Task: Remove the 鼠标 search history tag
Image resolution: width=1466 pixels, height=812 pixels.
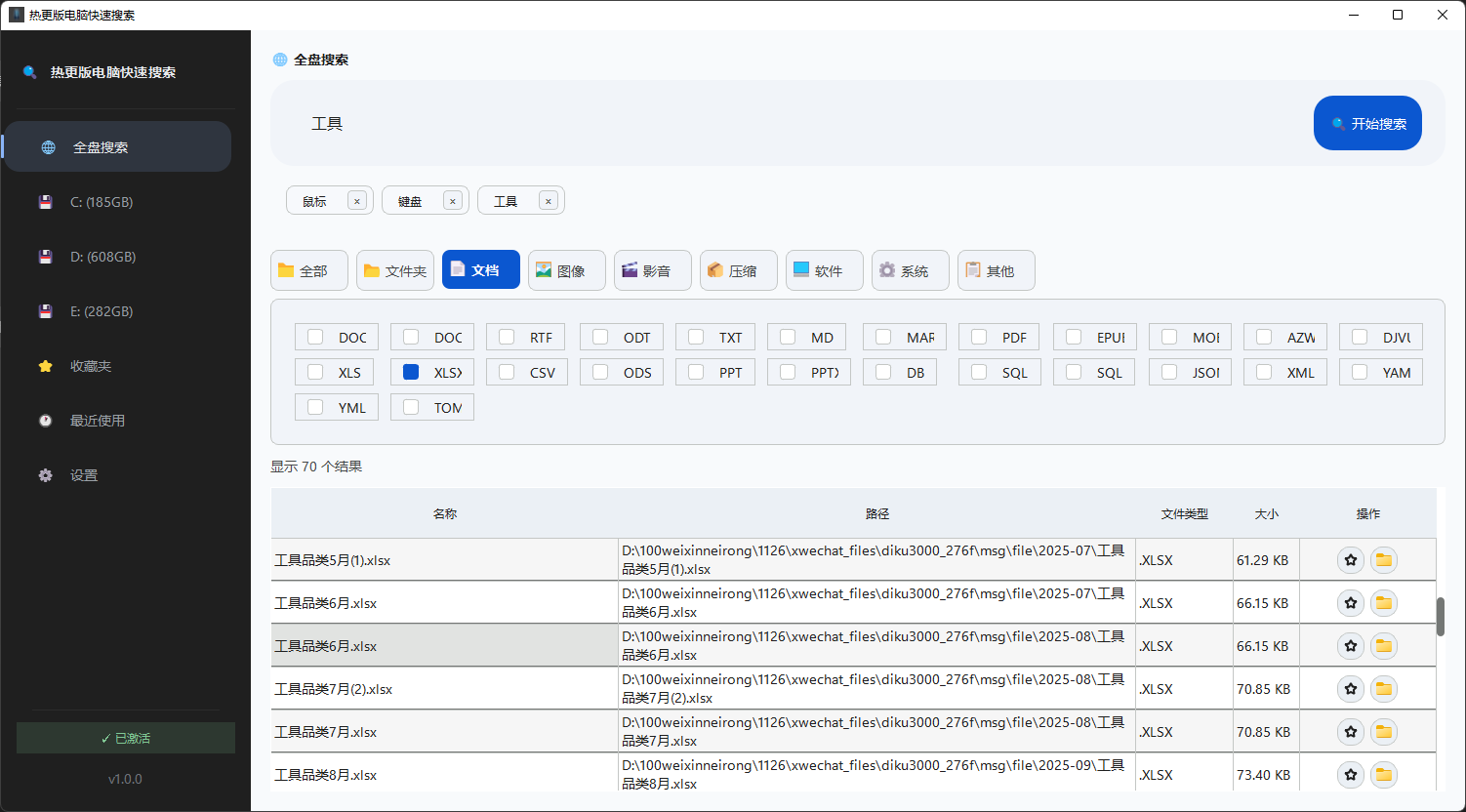Action: tap(357, 201)
